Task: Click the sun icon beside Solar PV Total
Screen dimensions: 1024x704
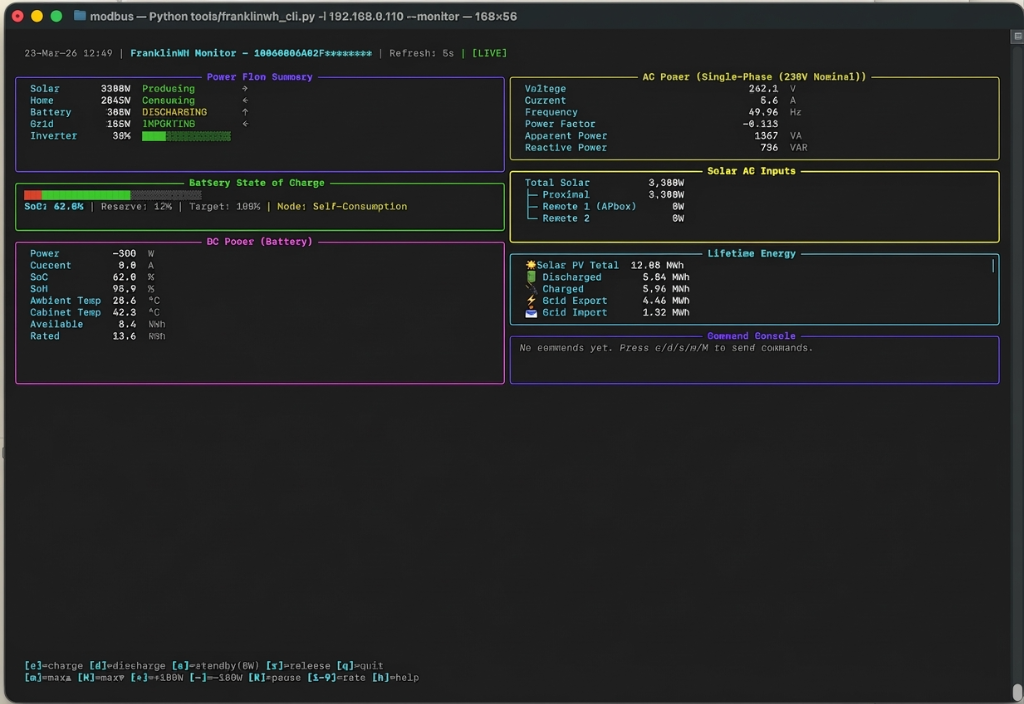Action: click(530, 264)
